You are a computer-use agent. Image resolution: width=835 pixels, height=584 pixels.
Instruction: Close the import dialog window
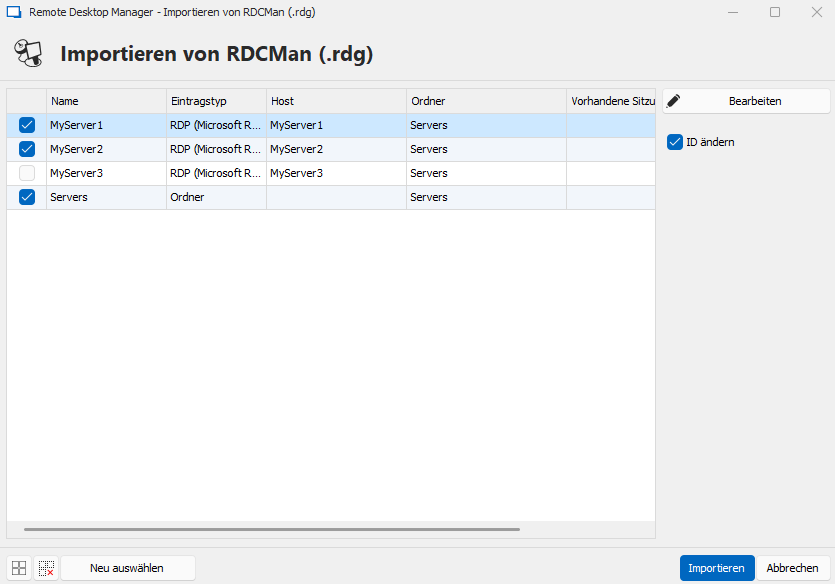pyautogui.click(x=817, y=12)
